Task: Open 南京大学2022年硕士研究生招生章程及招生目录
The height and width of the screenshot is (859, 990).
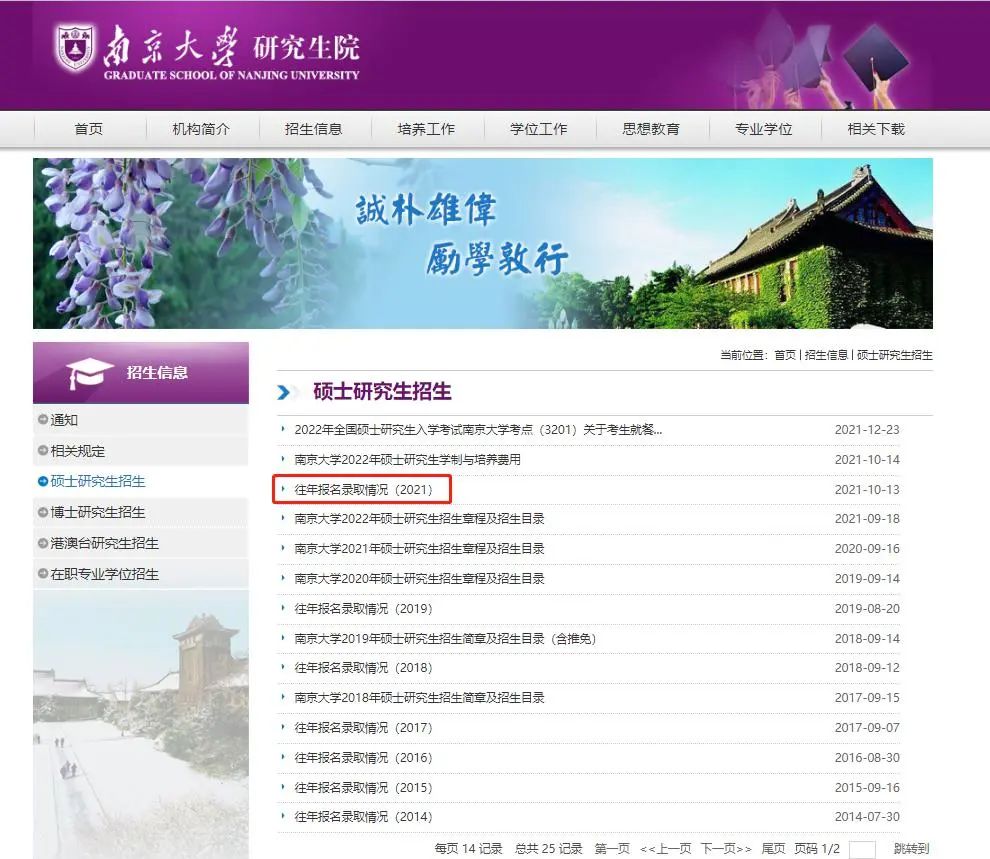Action: point(419,519)
